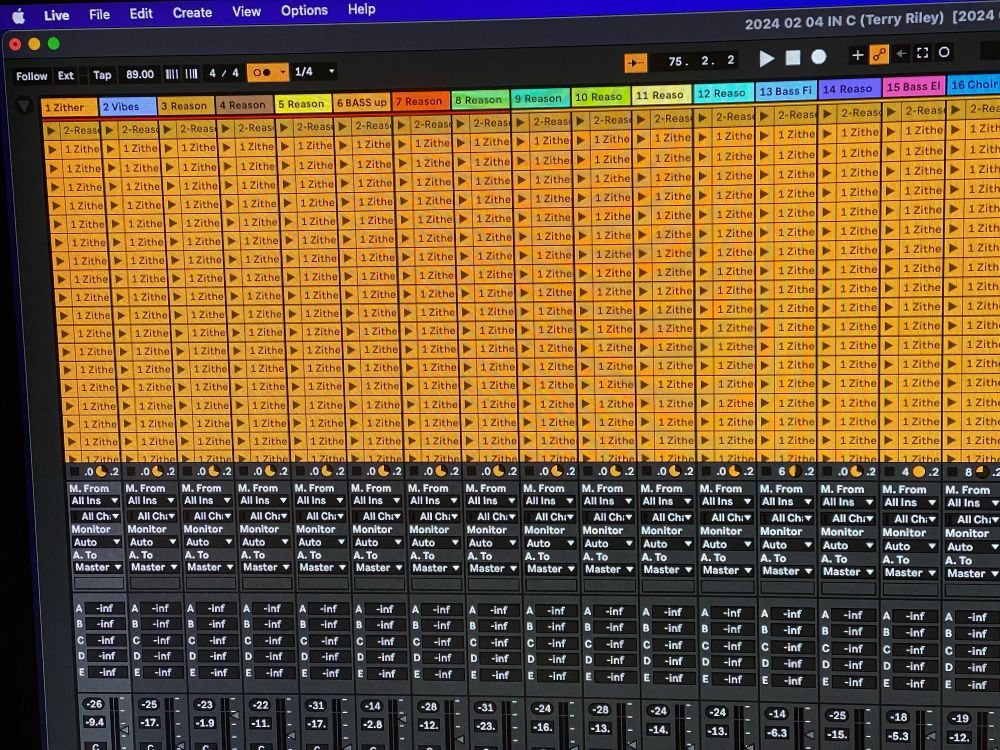Click the global Record button
The height and width of the screenshot is (750, 1000).
[818, 58]
